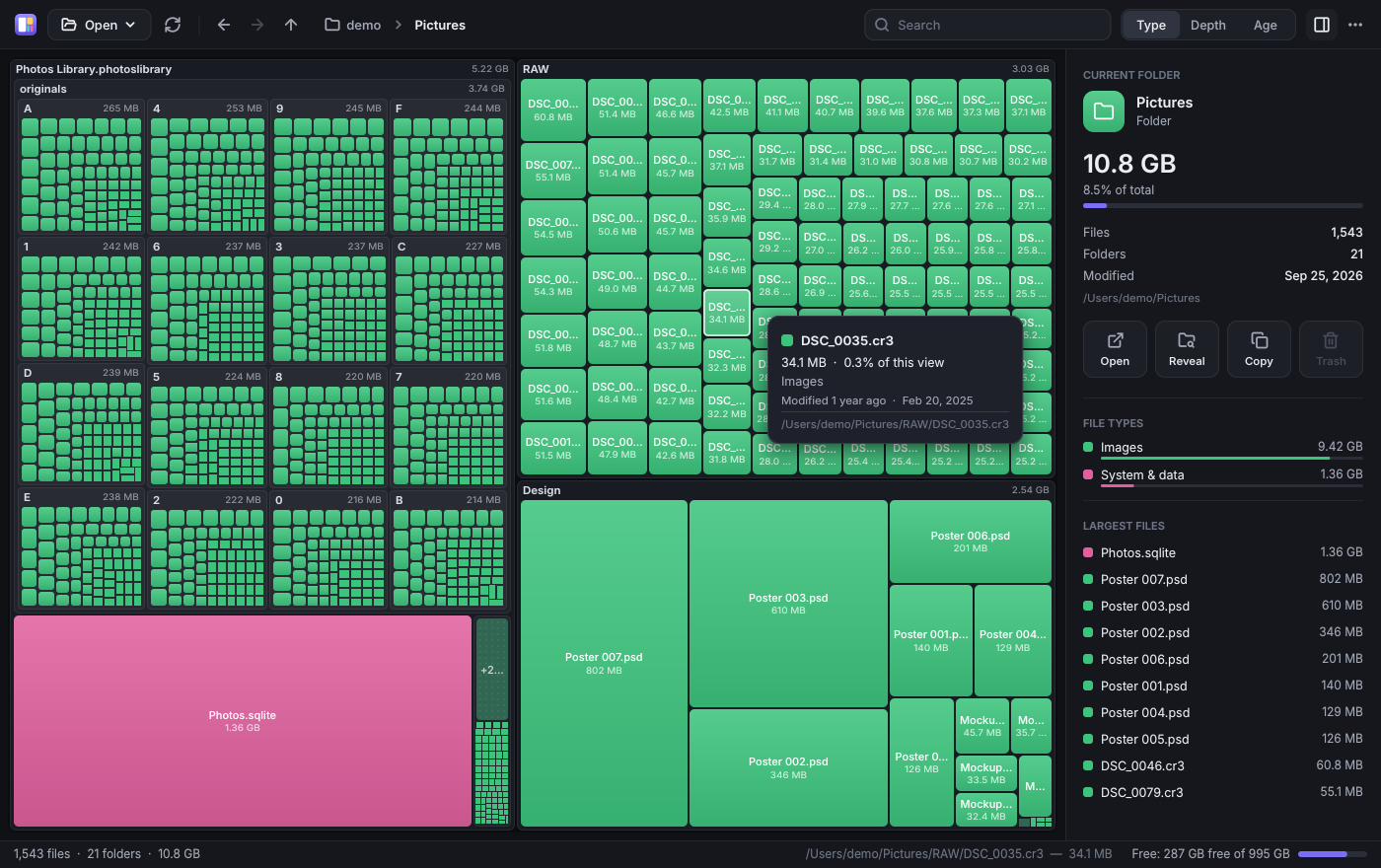Viewport: 1381px width, 868px height.
Task: Go back with the left arrow
Action: tap(224, 25)
